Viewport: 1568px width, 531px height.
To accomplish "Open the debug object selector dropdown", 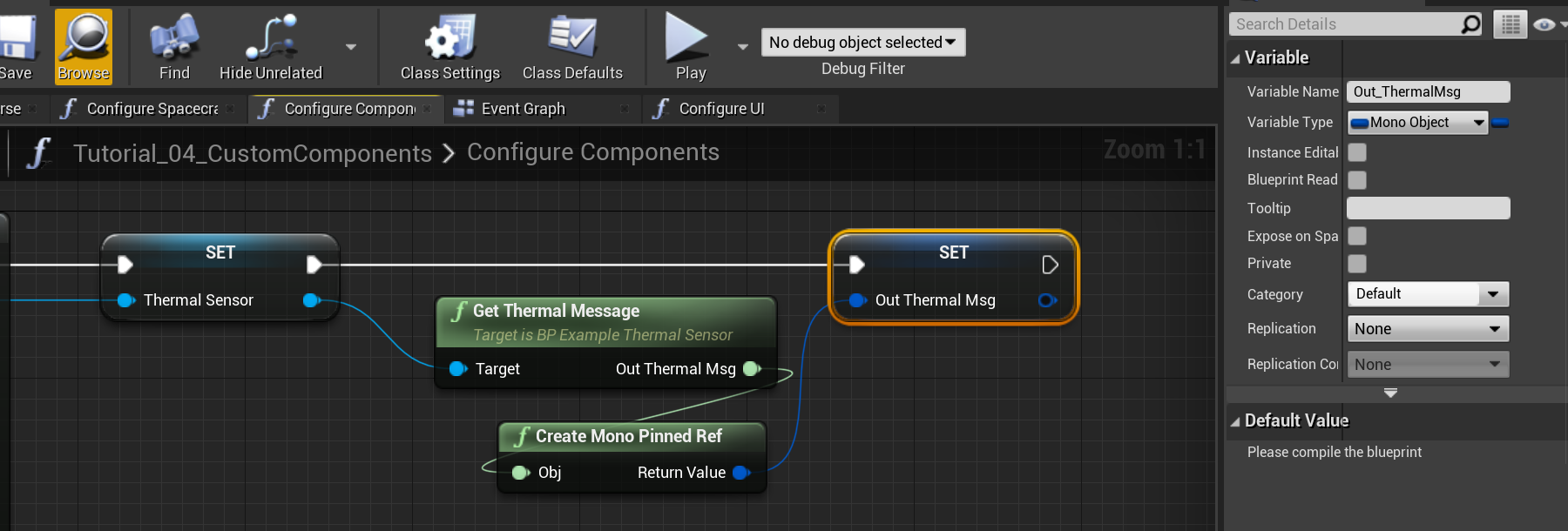I will click(863, 42).
